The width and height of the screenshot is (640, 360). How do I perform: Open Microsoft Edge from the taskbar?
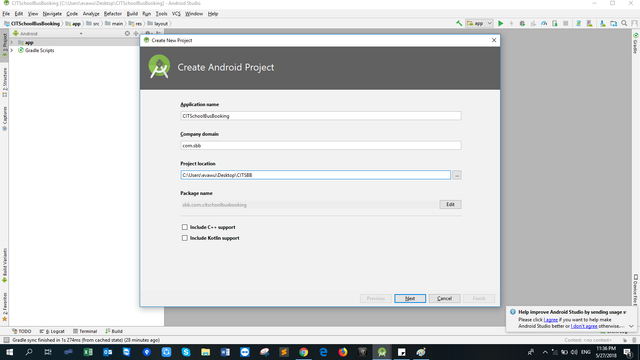point(323,352)
